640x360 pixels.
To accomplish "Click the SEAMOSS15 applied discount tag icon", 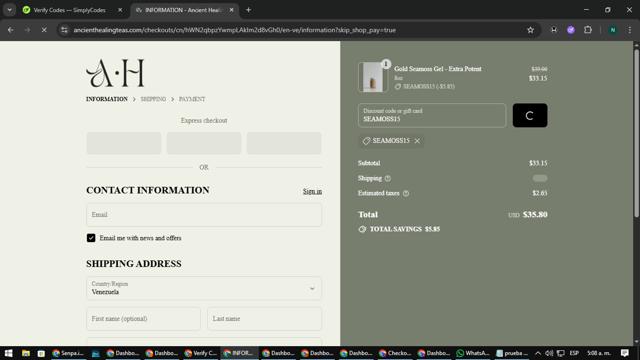I will 366,141.
